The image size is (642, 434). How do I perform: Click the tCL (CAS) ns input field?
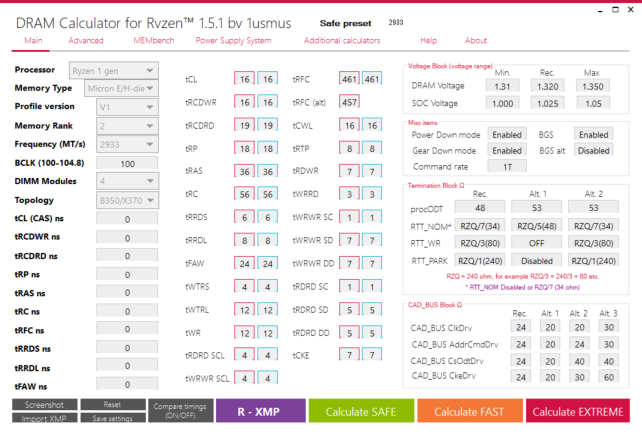tap(127, 219)
